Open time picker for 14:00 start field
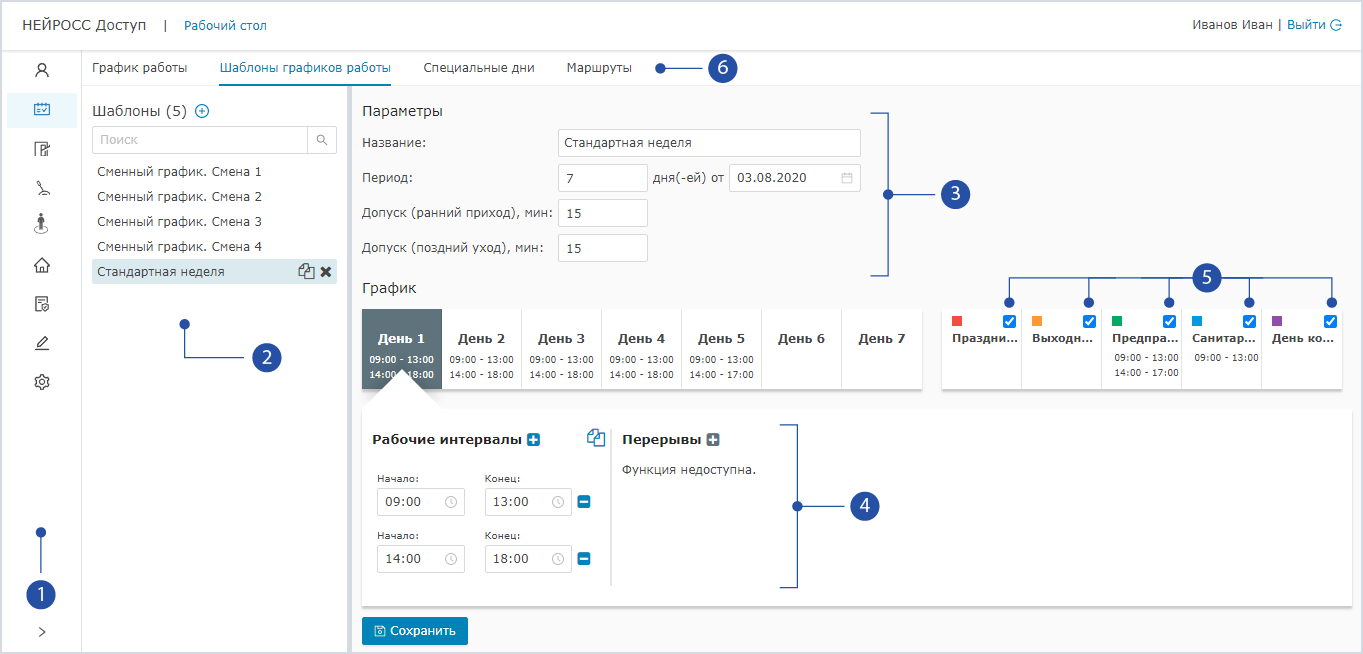The height and width of the screenshot is (654, 1363). pos(450,559)
